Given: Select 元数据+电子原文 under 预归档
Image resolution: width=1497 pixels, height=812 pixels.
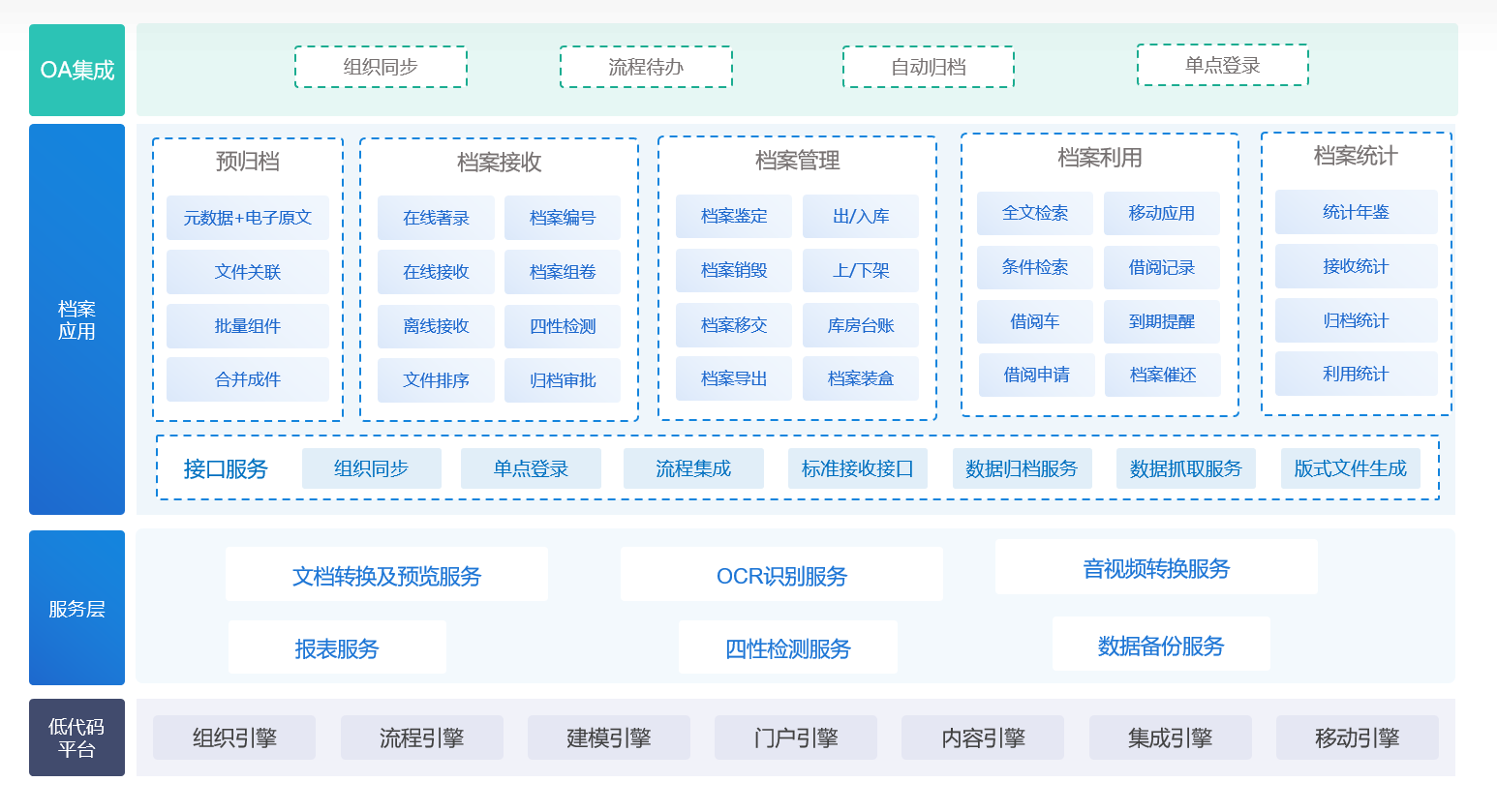Looking at the screenshot, I should 248,218.
